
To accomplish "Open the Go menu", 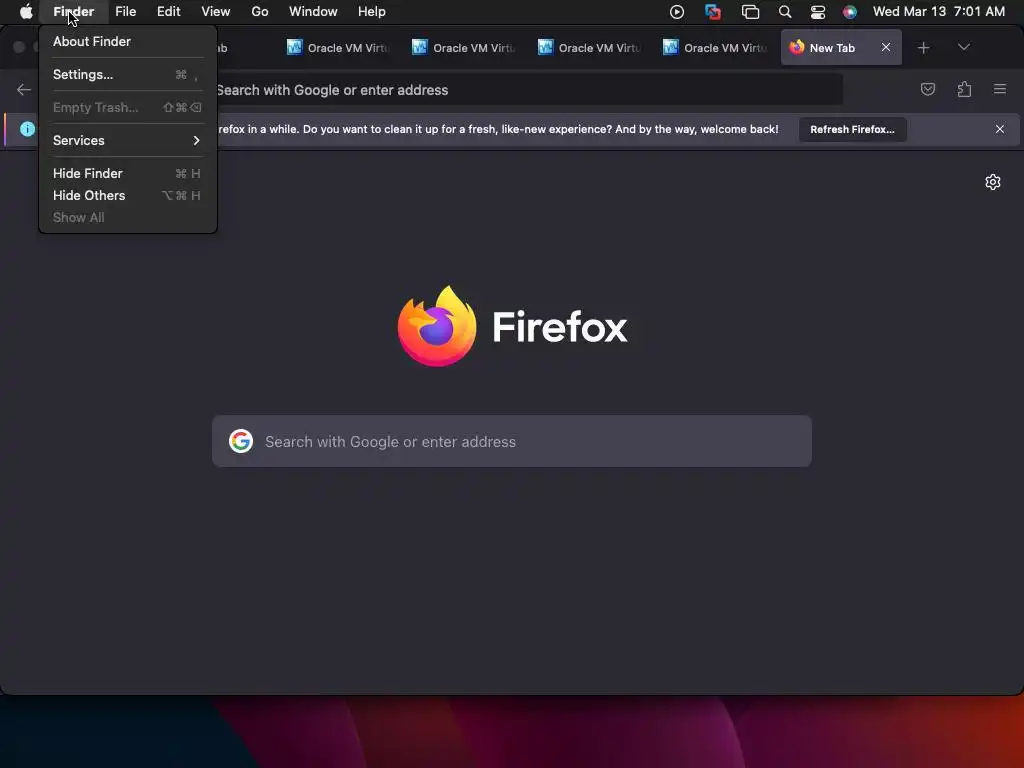I will coord(260,12).
